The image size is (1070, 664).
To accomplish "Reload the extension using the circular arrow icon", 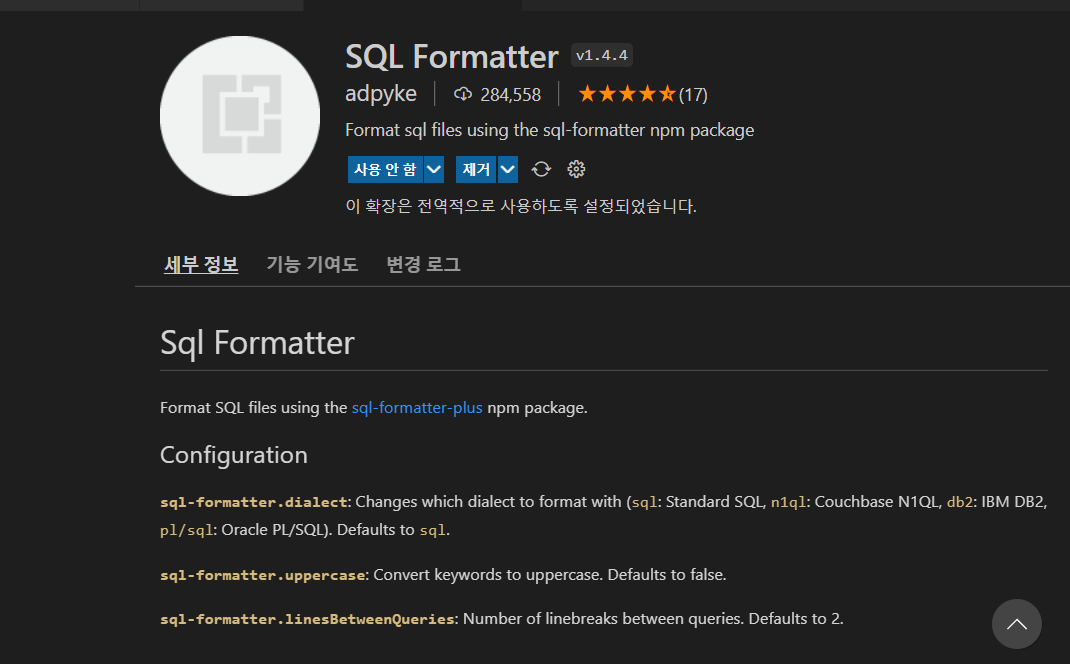I will (541, 169).
